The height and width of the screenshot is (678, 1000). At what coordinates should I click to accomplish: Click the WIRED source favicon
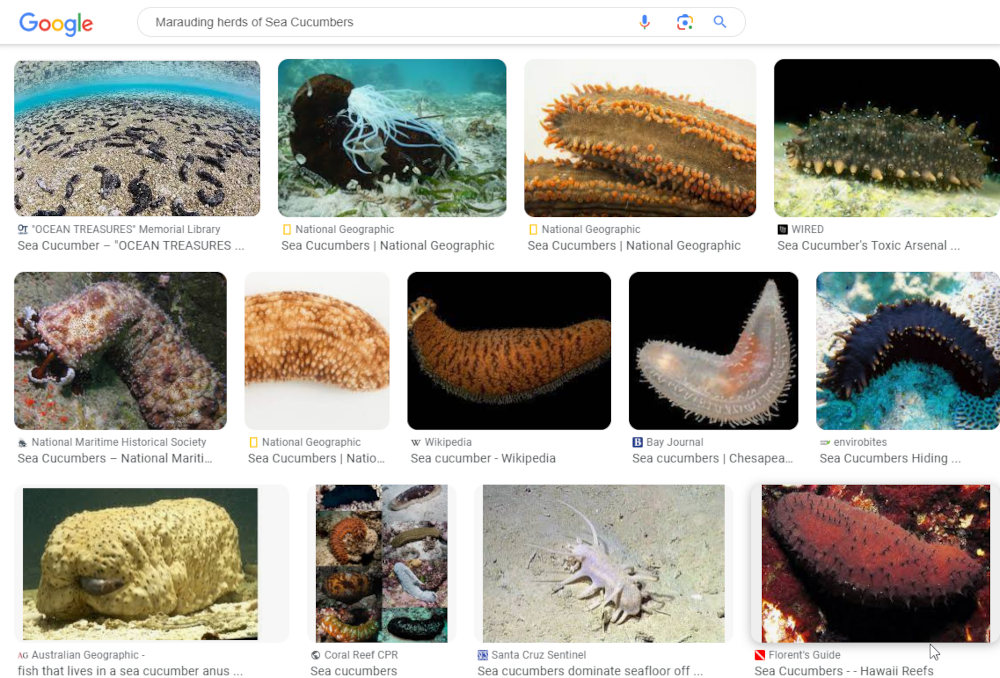(782, 229)
